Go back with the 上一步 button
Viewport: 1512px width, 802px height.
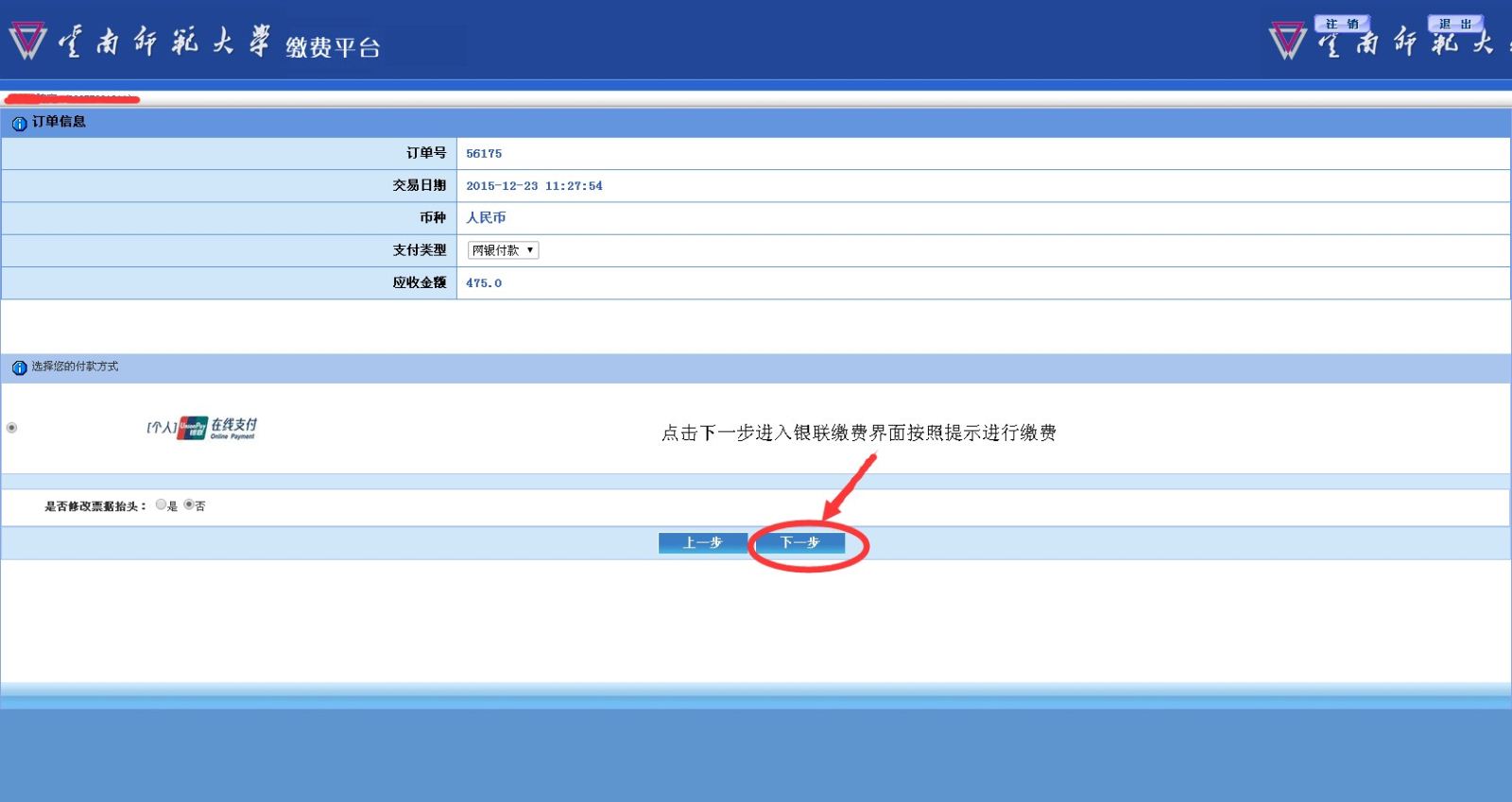(x=702, y=542)
